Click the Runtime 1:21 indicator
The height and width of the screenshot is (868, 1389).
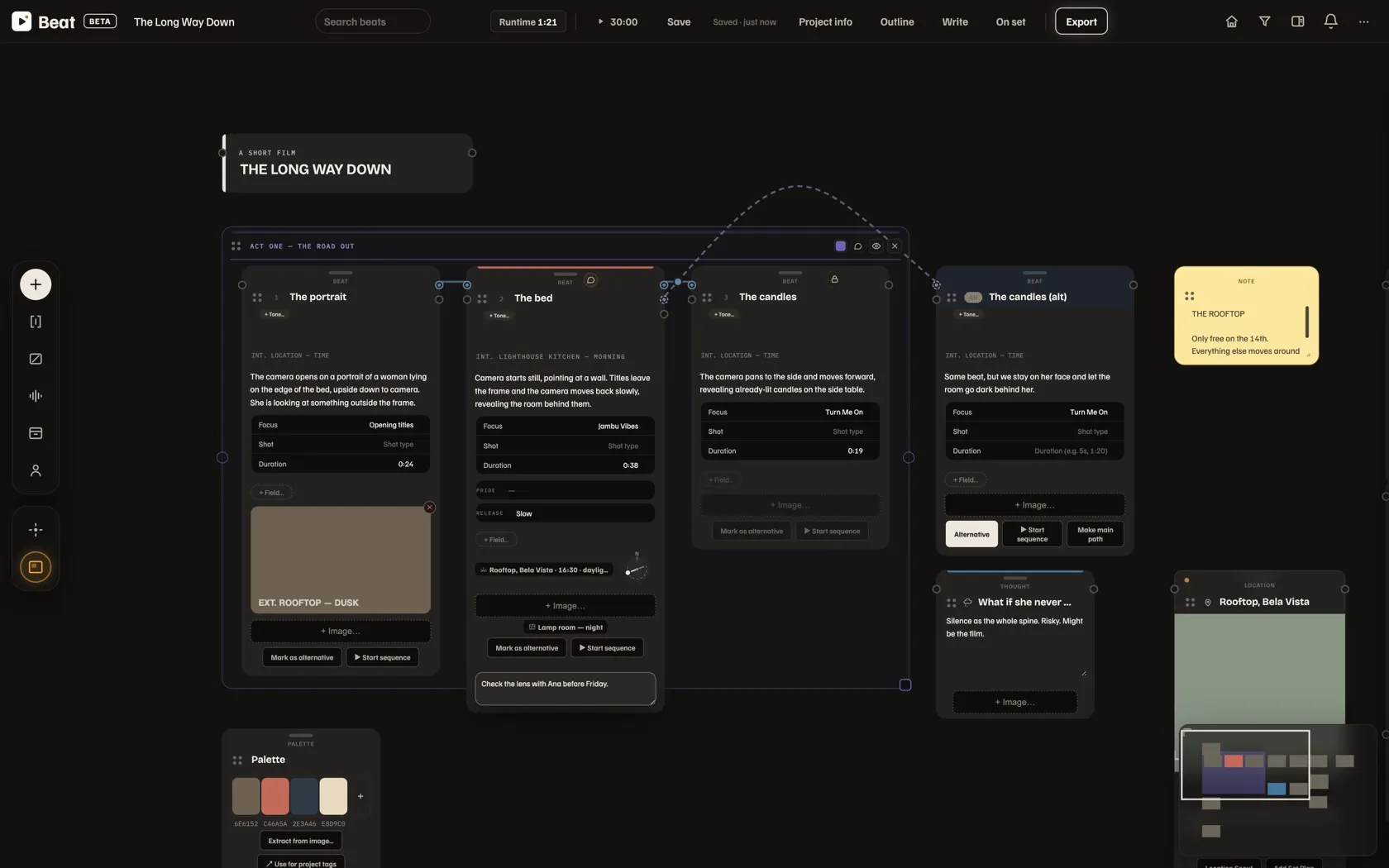pyautogui.click(x=527, y=21)
